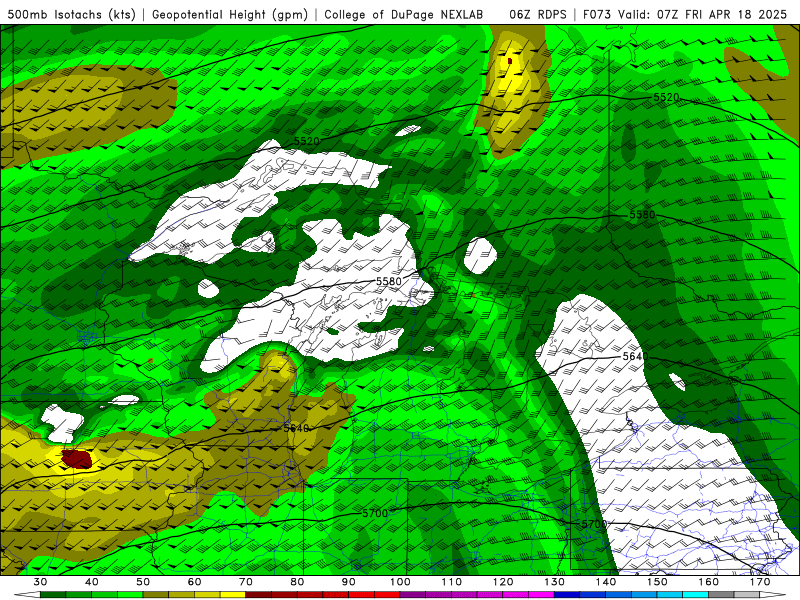Click the 'Geopotential Height (gpm)' title text

(x=230, y=15)
